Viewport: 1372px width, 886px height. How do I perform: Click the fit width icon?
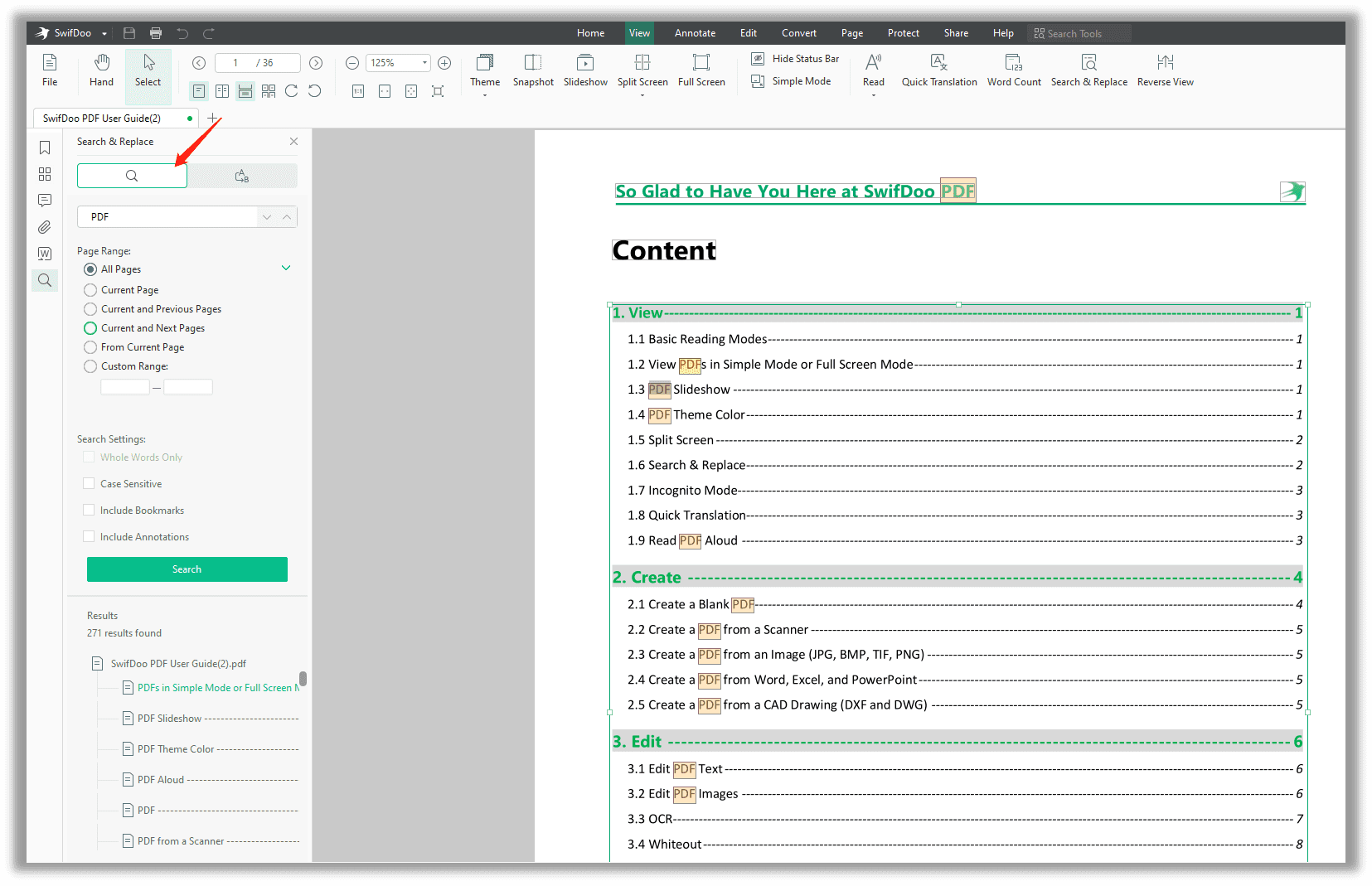click(x=385, y=91)
